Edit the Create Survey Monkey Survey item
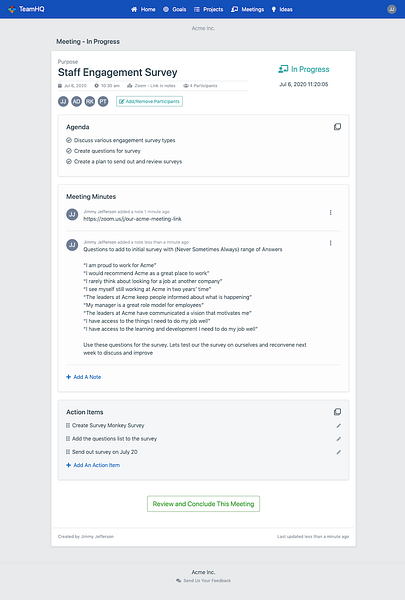The height and width of the screenshot is (600, 405). (338, 426)
